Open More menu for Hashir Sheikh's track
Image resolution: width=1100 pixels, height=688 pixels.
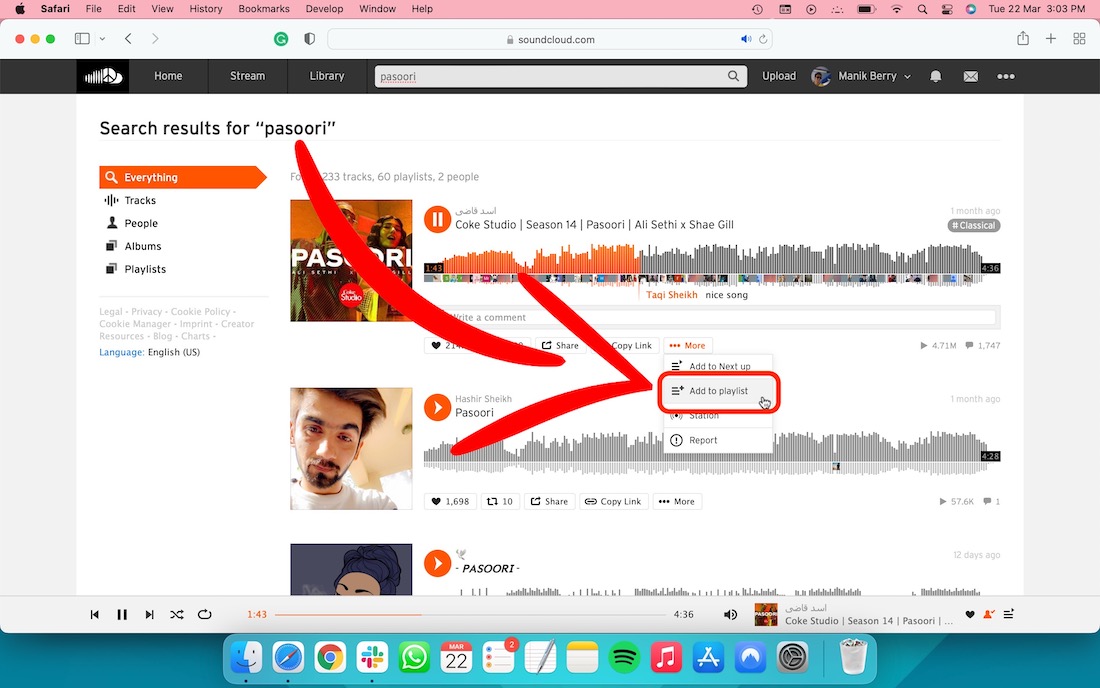tap(677, 501)
